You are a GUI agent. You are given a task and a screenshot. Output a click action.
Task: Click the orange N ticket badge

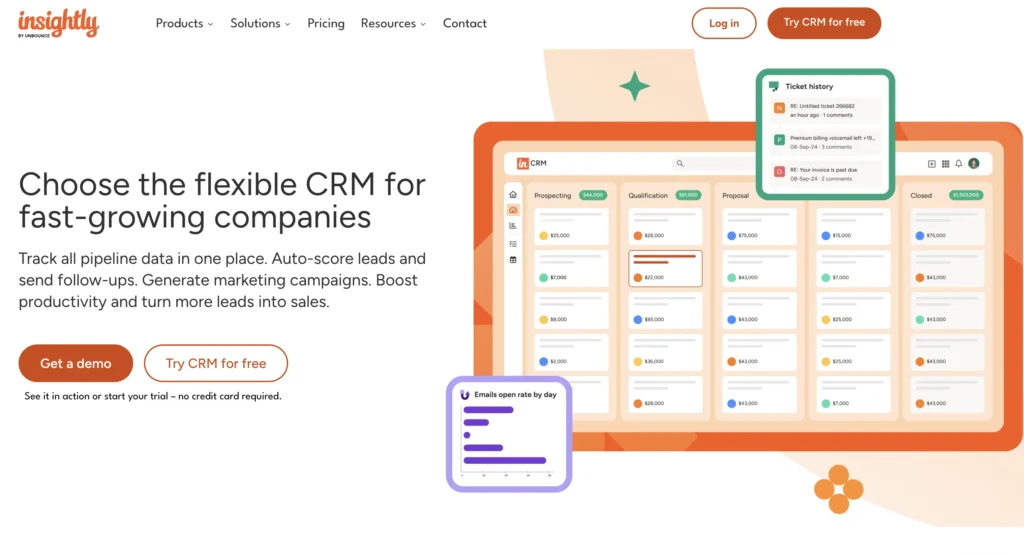click(779, 108)
